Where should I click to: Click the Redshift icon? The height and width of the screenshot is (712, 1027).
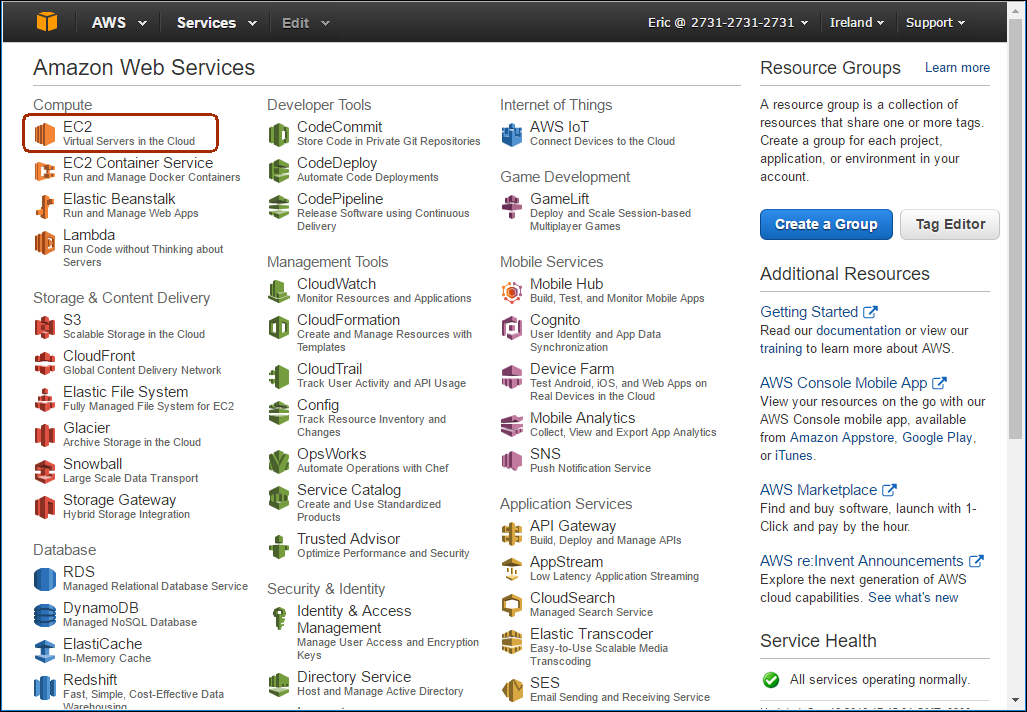click(45, 687)
